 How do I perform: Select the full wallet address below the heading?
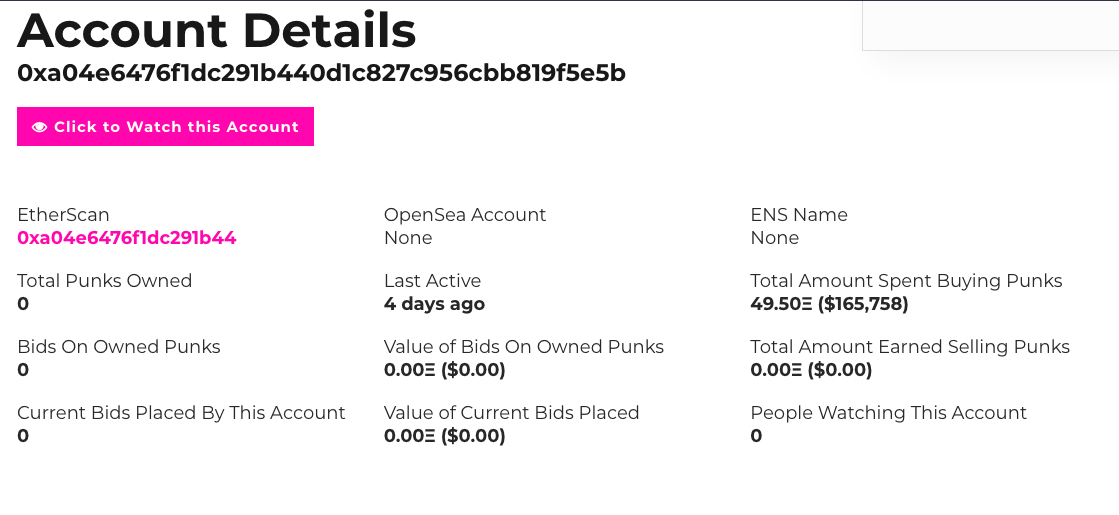[x=321, y=73]
